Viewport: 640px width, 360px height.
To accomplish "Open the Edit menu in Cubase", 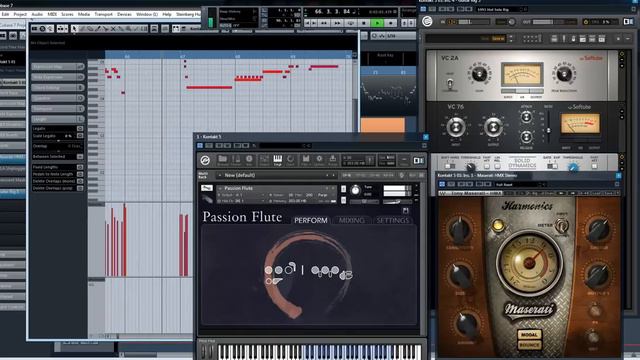I will point(5,14).
